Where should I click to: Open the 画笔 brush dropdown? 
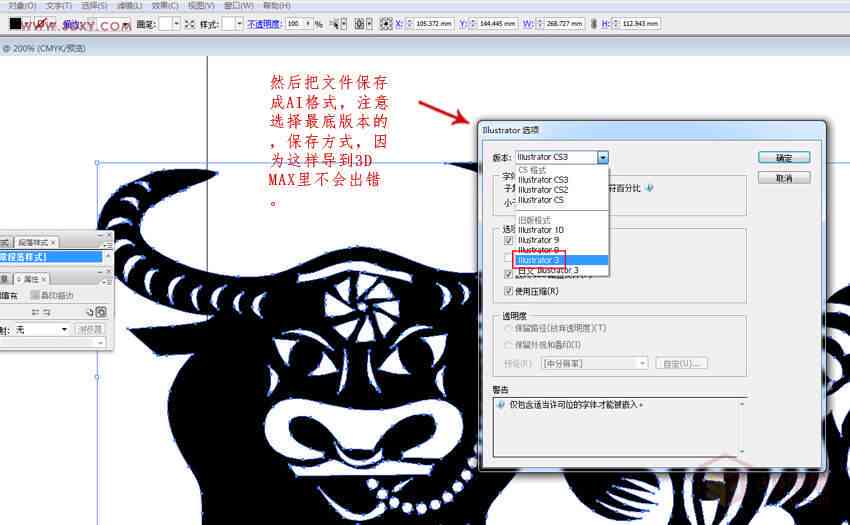(177, 24)
